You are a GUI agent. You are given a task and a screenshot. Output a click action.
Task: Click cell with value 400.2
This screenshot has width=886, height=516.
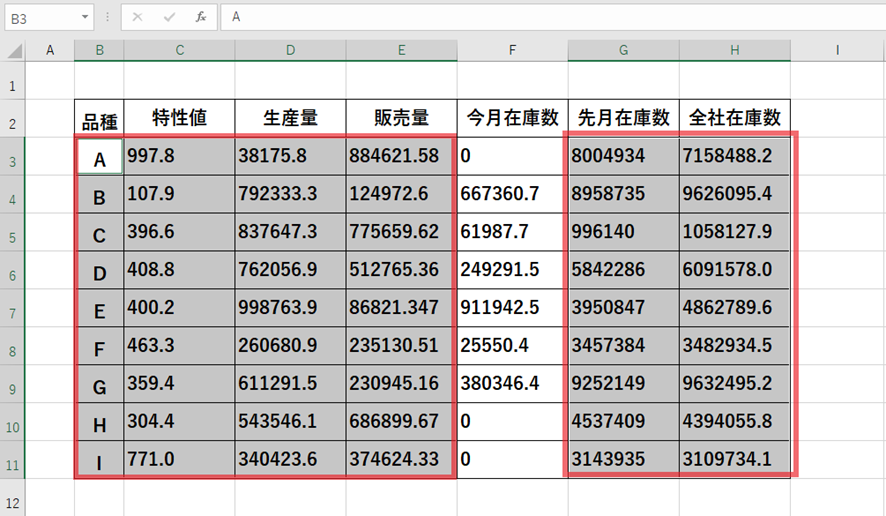pyautogui.click(x=179, y=308)
